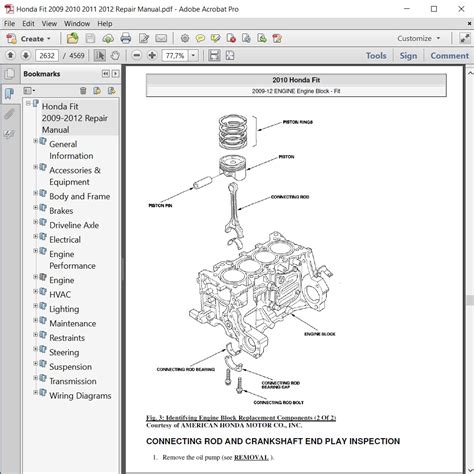Image resolution: width=474 pixels, height=474 pixels.
Task: Expand the Body and Frame bookmark
Action: [x=35, y=193]
